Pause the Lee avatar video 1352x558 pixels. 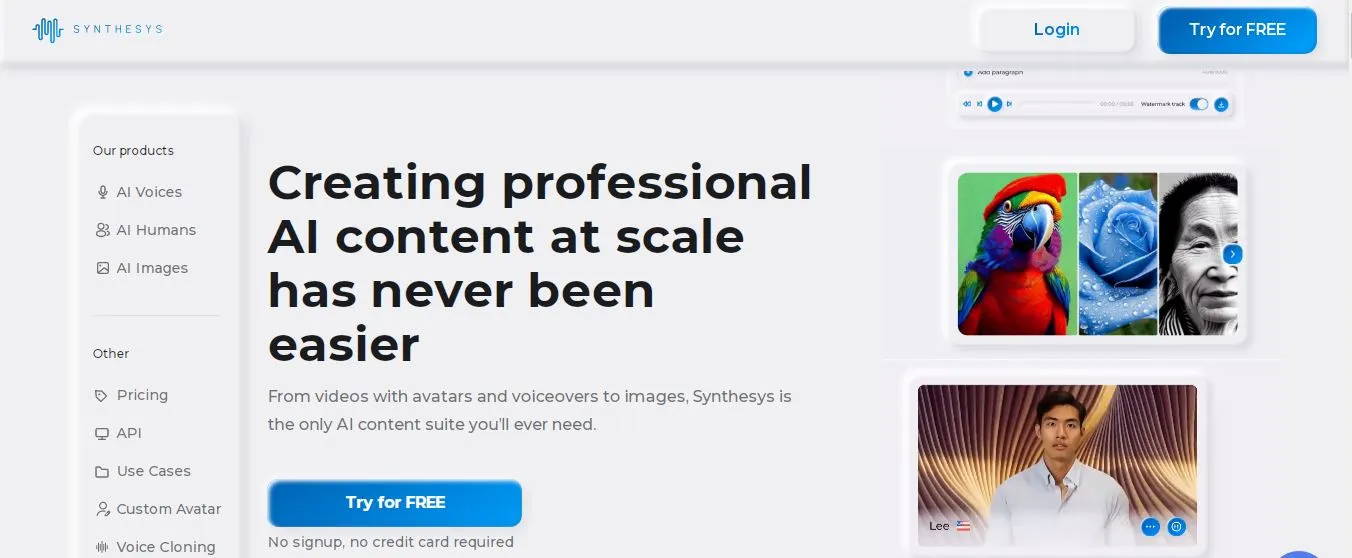click(x=1176, y=526)
